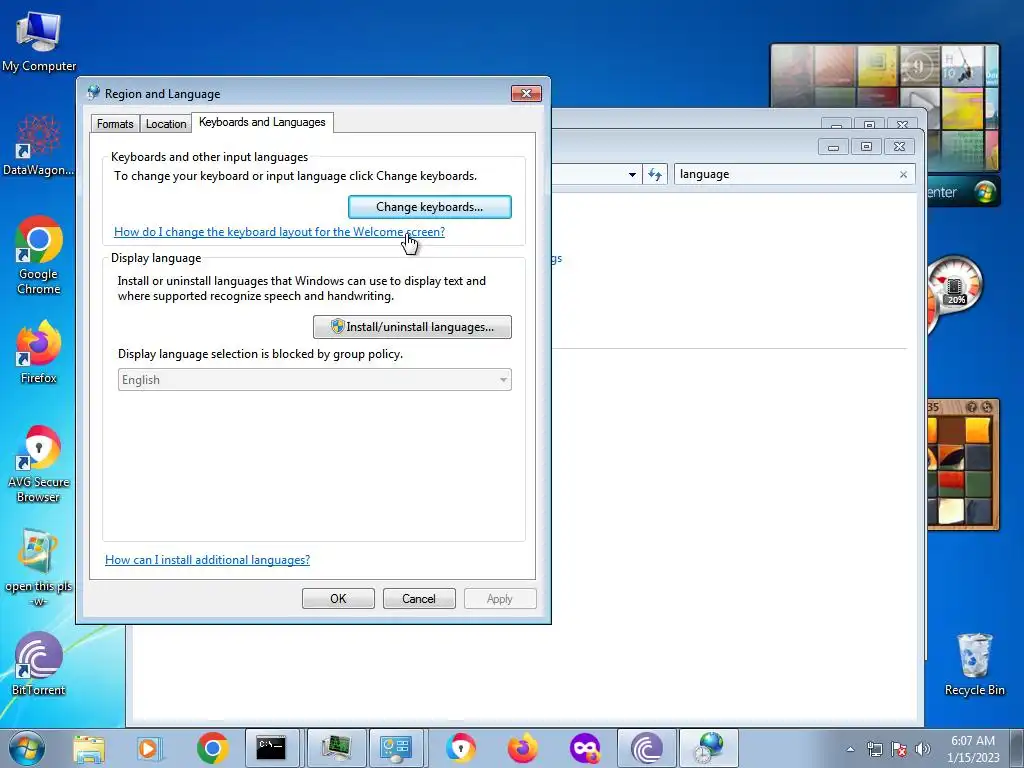Click the Cancel button
This screenshot has width=1024, height=768.
[x=419, y=599]
